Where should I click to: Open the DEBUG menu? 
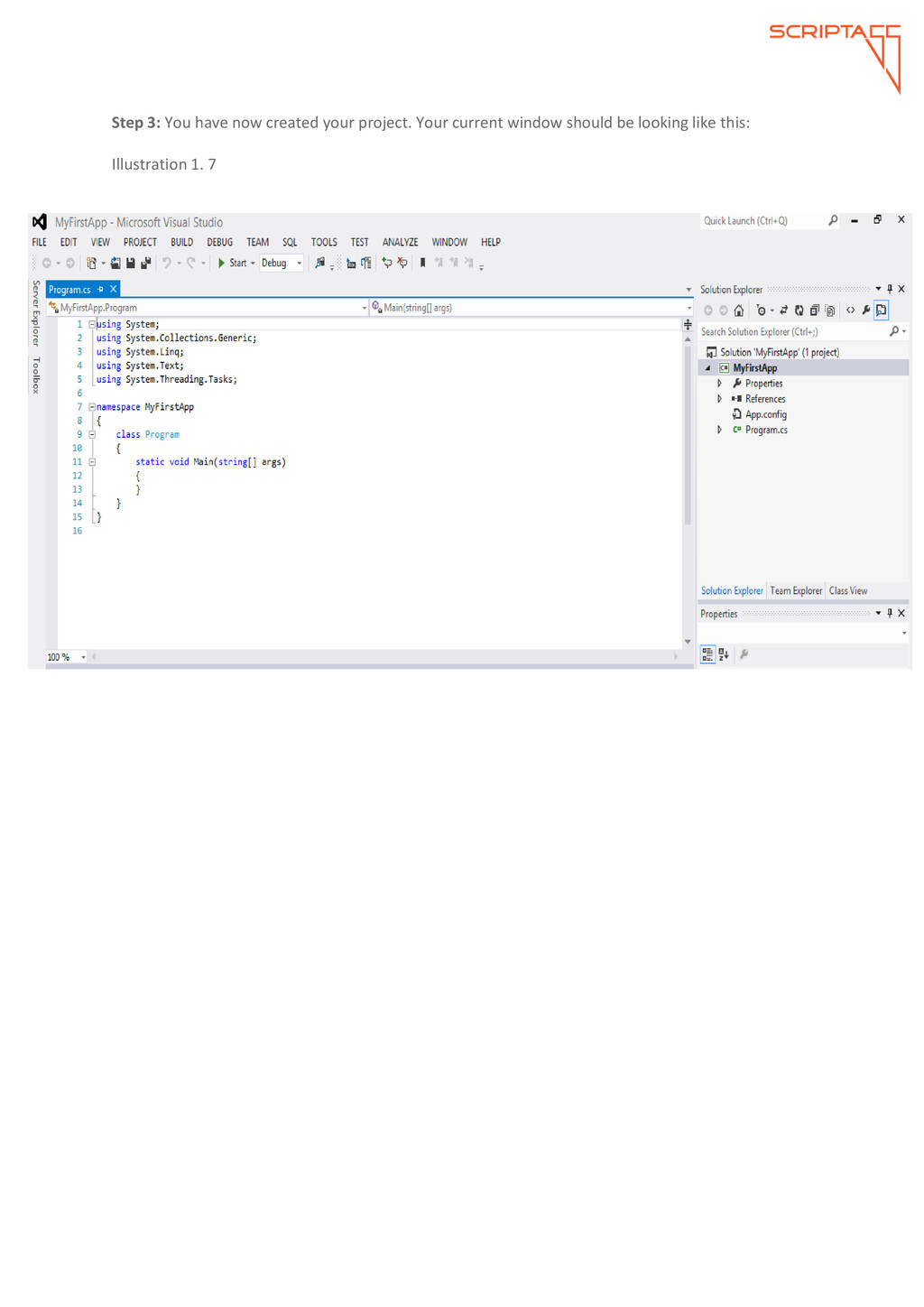219,242
